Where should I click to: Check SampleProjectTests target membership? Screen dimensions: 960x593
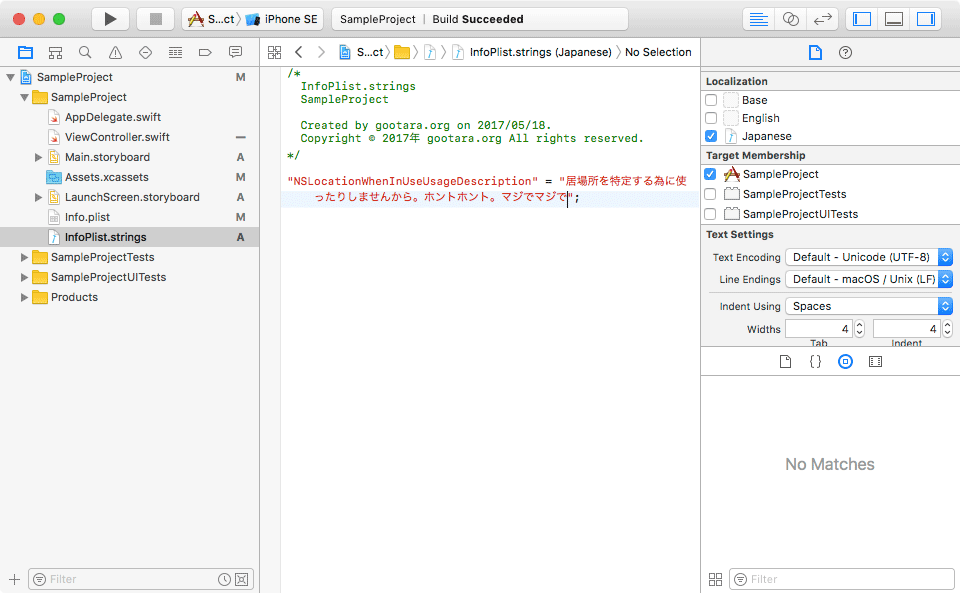pyautogui.click(x=710, y=194)
